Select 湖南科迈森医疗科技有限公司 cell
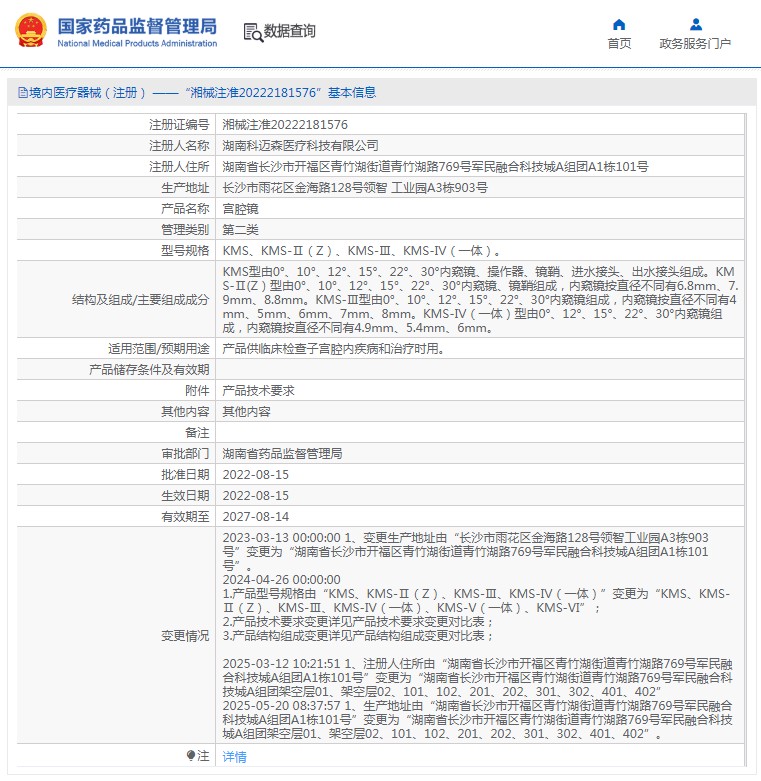 (x=300, y=145)
